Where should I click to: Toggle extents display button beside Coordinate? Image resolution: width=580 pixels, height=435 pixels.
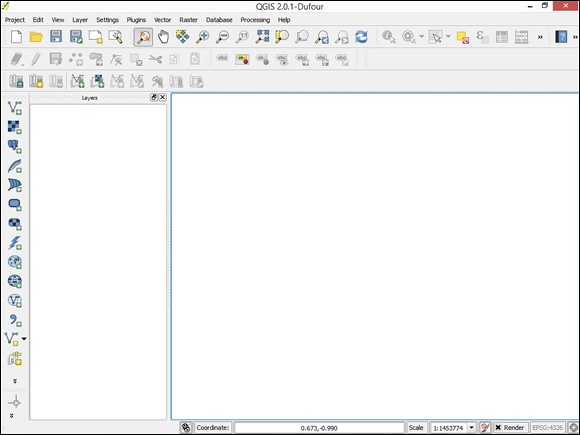(x=186, y=428)
